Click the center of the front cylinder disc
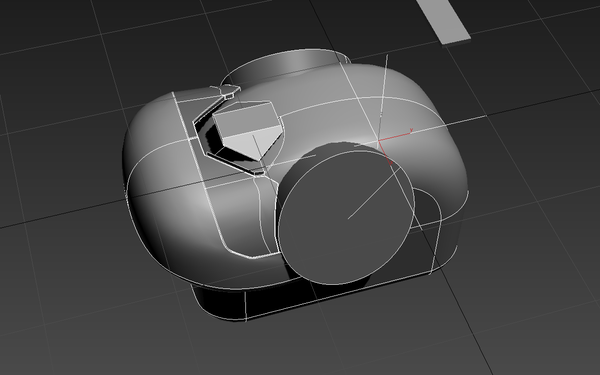 [x=347, y=219]
